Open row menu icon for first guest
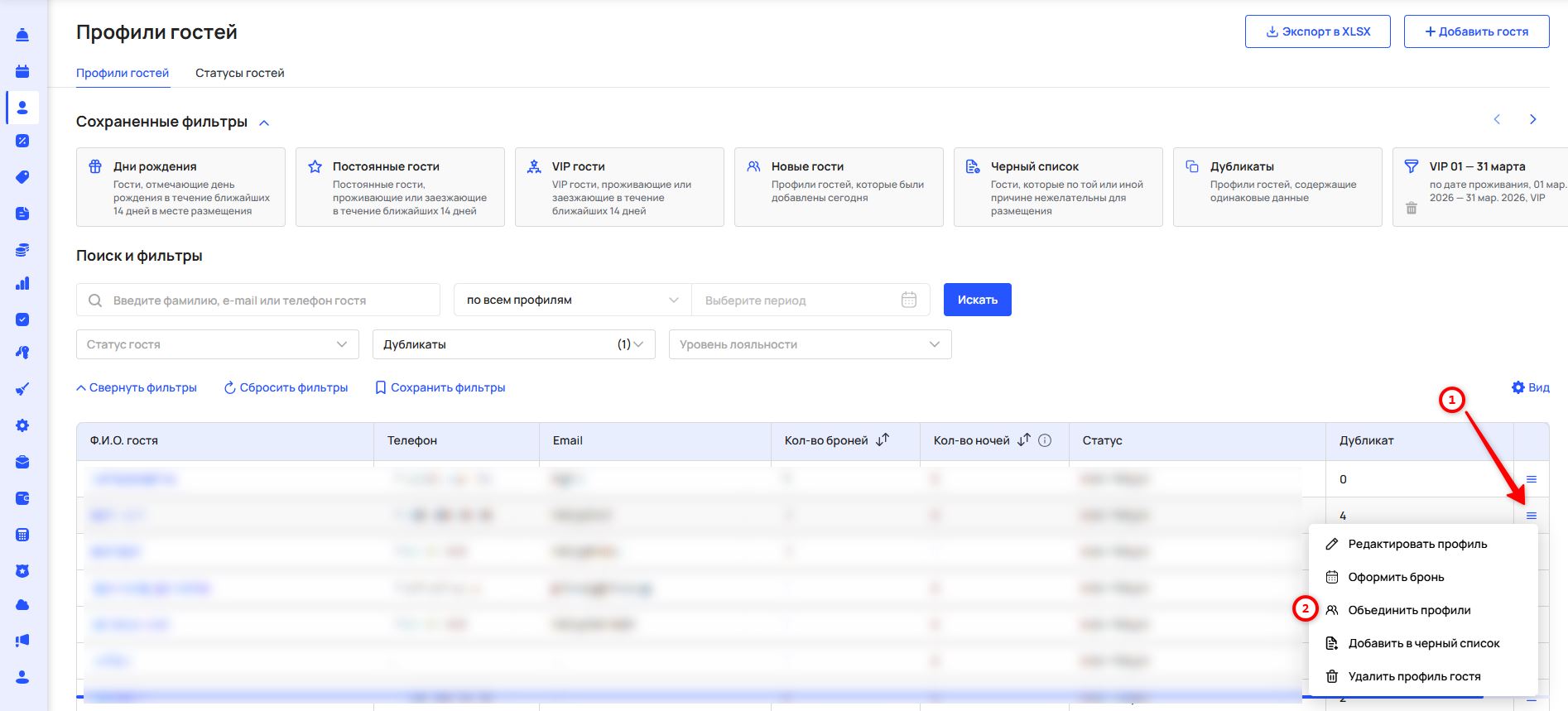The height and width of the screenshot is (711, 1568). [x=1531, y=479]
